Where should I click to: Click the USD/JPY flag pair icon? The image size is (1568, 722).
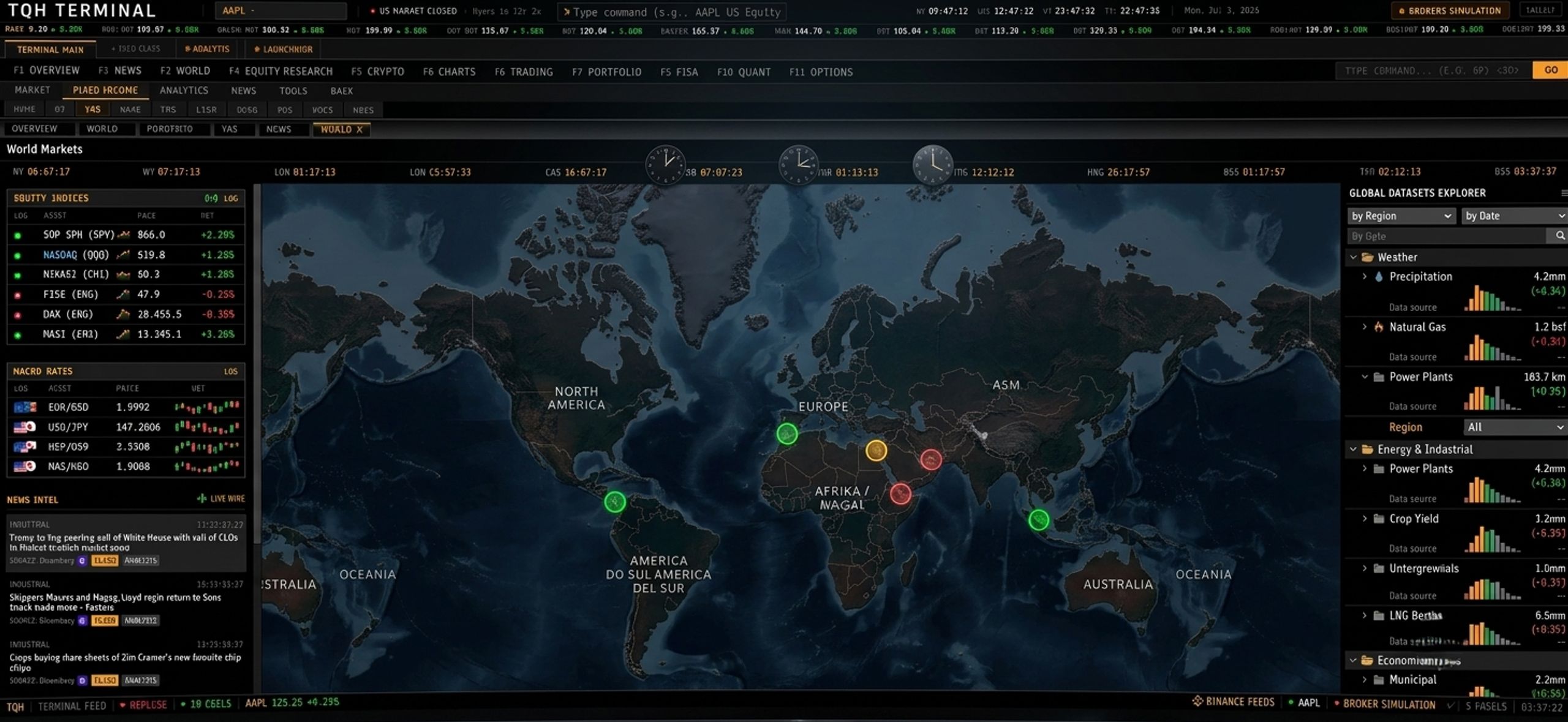point(24,427)
